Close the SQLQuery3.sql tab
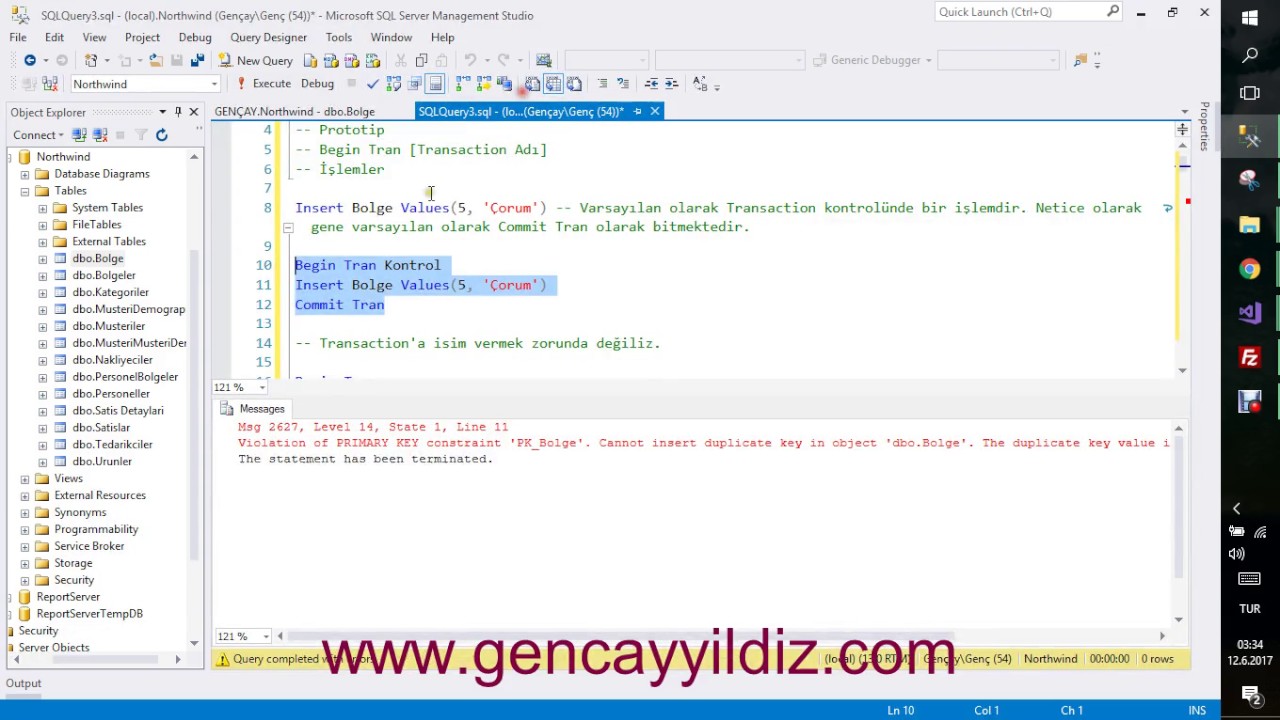Screen dimensions: 1280x720 [655, 111]
